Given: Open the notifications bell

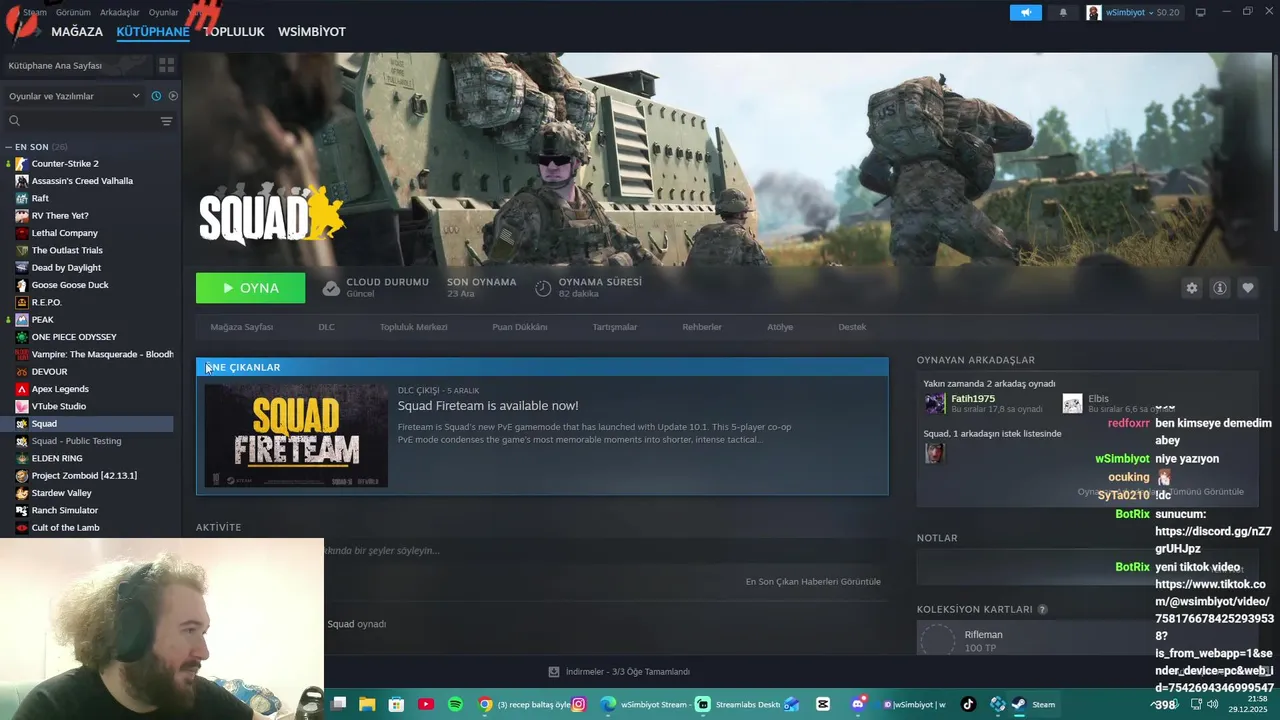Looking at the screenshot, I should [1063, 12].
